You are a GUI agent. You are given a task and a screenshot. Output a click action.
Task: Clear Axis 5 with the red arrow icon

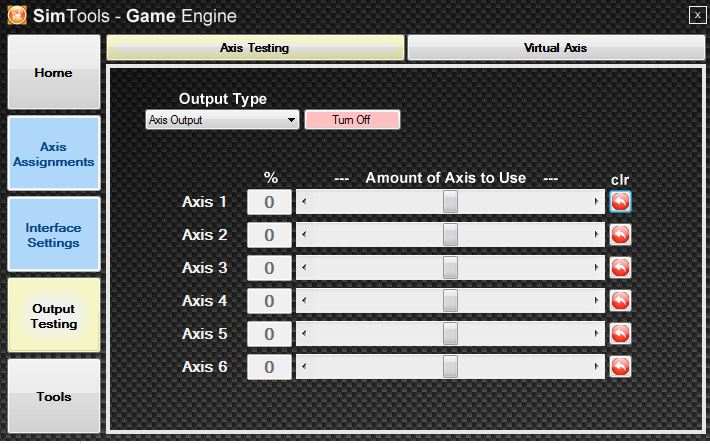point(620,334)
